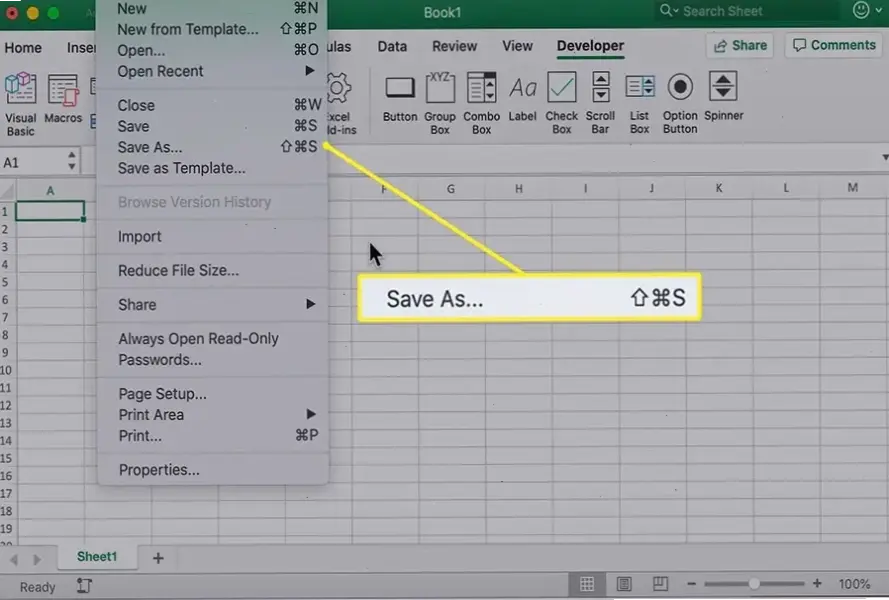Choose Reduce File Size...
This screenshot has height=600, width=889.
pyautogui.click(x=212, y=271)
